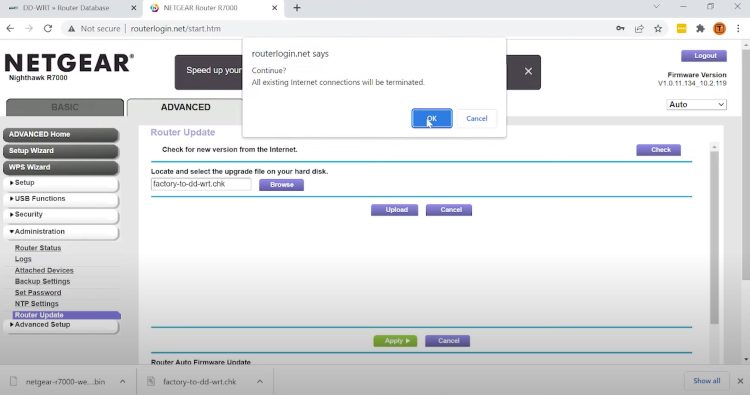This screenshot has width=750, height=395.
Task: Switch to NETGEAR Router R7000 tab
Action: click(x=200, y=8)
